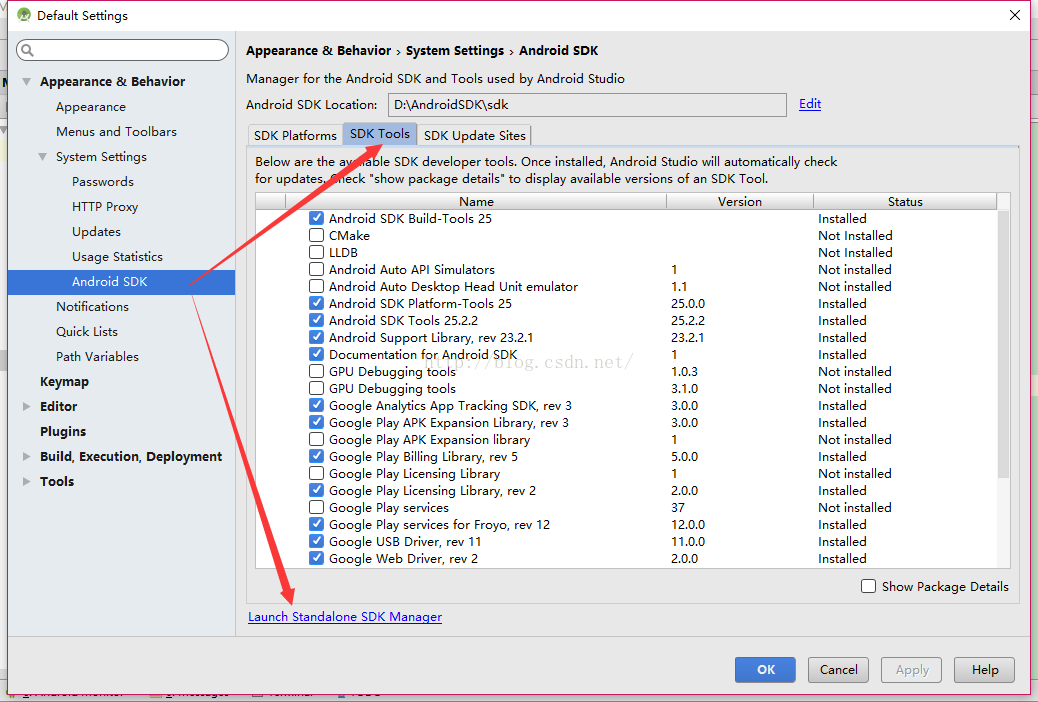This screenshot has width=1038, height=702.
Task: Click the settings search field
Action: click(122, 50)
